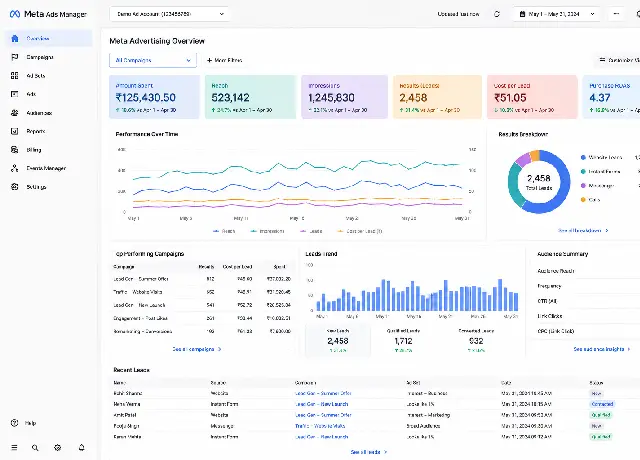Screen dimensions: 640x460
Task: Click the gear icon in bottom sidebar row
Action: (x=58, y=447)
